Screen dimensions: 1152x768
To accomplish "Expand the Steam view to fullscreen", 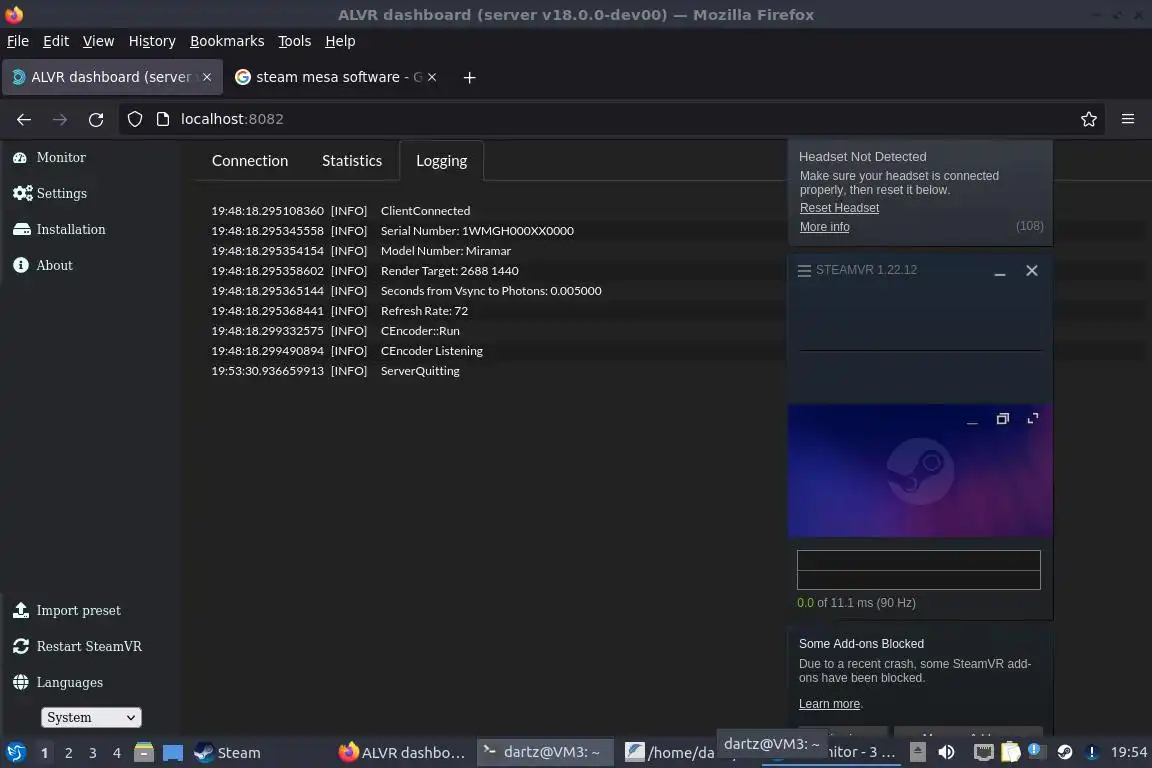I will click(x=1032, y=419).
